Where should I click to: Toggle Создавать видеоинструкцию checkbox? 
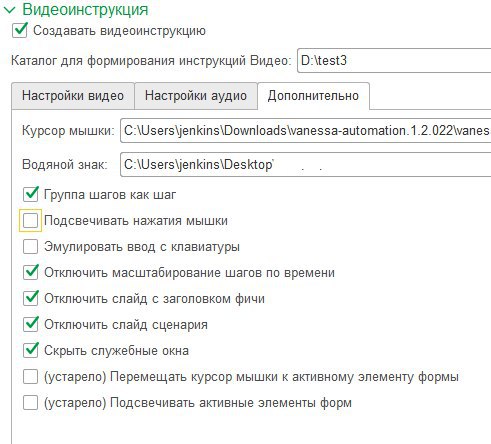point(20,30)
